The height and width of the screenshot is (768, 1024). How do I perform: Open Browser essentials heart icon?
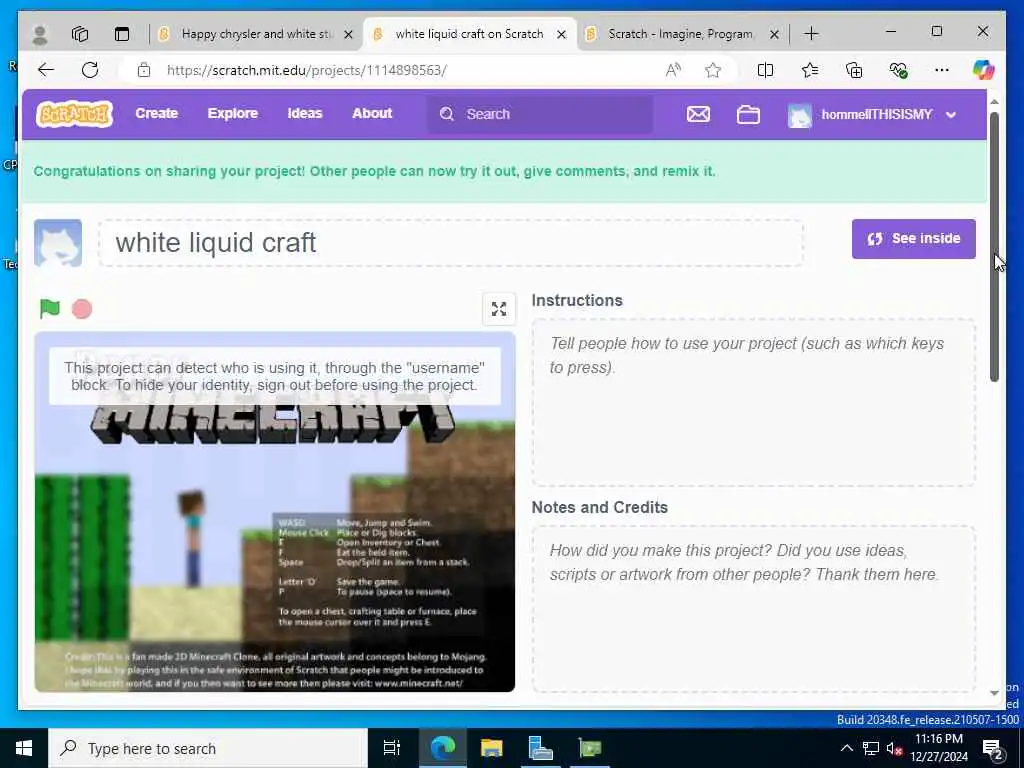coord(899,70)
